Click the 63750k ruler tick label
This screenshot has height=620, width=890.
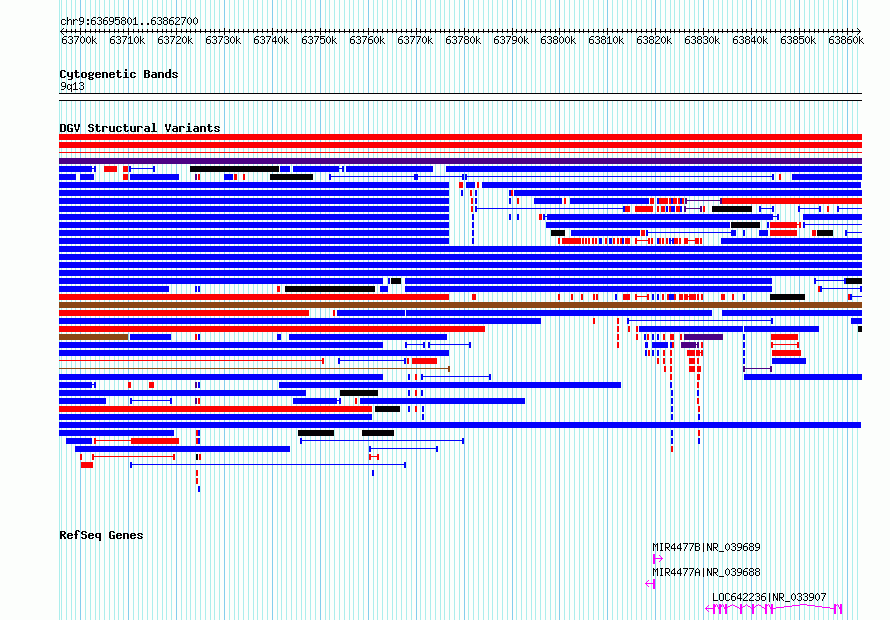click(319, 41)
